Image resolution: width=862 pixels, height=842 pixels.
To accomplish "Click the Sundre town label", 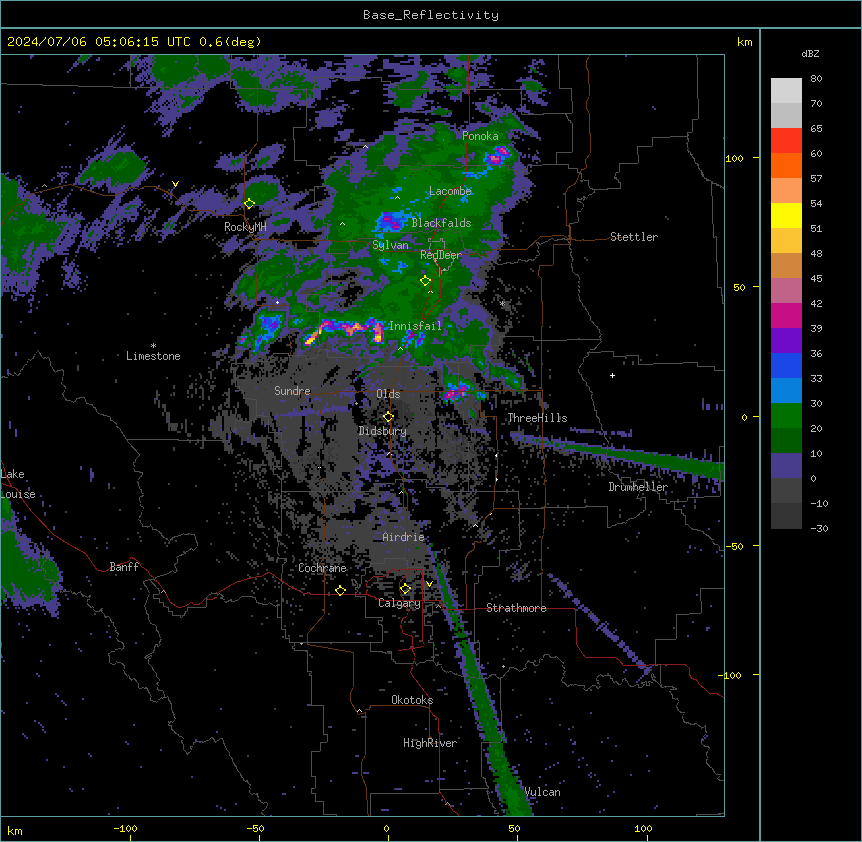I will [x=292, y=391].
